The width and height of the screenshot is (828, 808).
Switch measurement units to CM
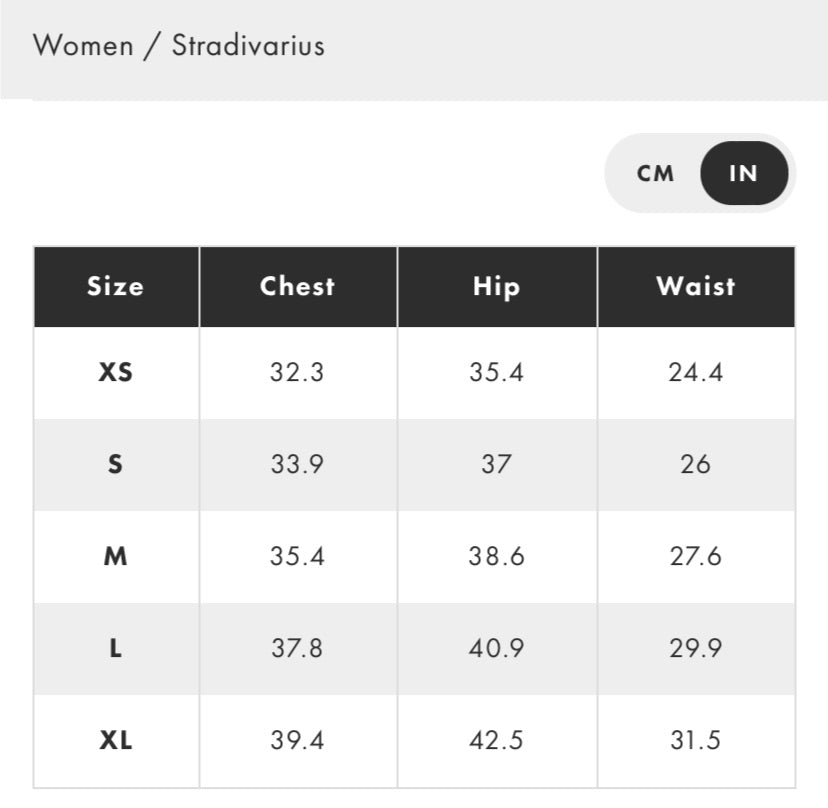point(655,173)
